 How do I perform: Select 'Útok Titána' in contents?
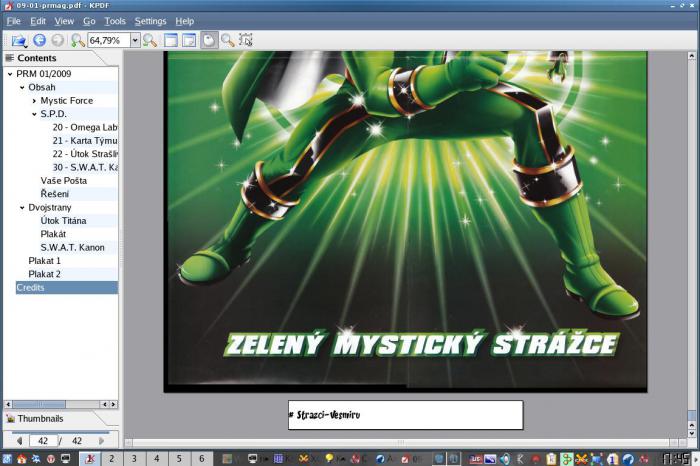[x=63, y=221]
